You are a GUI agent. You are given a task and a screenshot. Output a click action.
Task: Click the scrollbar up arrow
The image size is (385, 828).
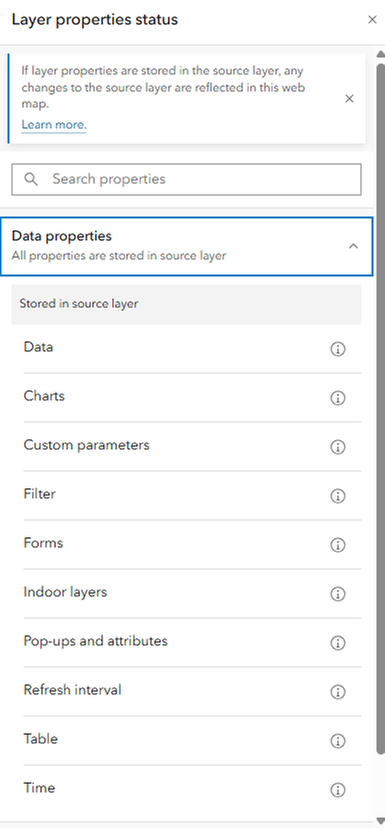pyautogui.click(x=380, y=53)
